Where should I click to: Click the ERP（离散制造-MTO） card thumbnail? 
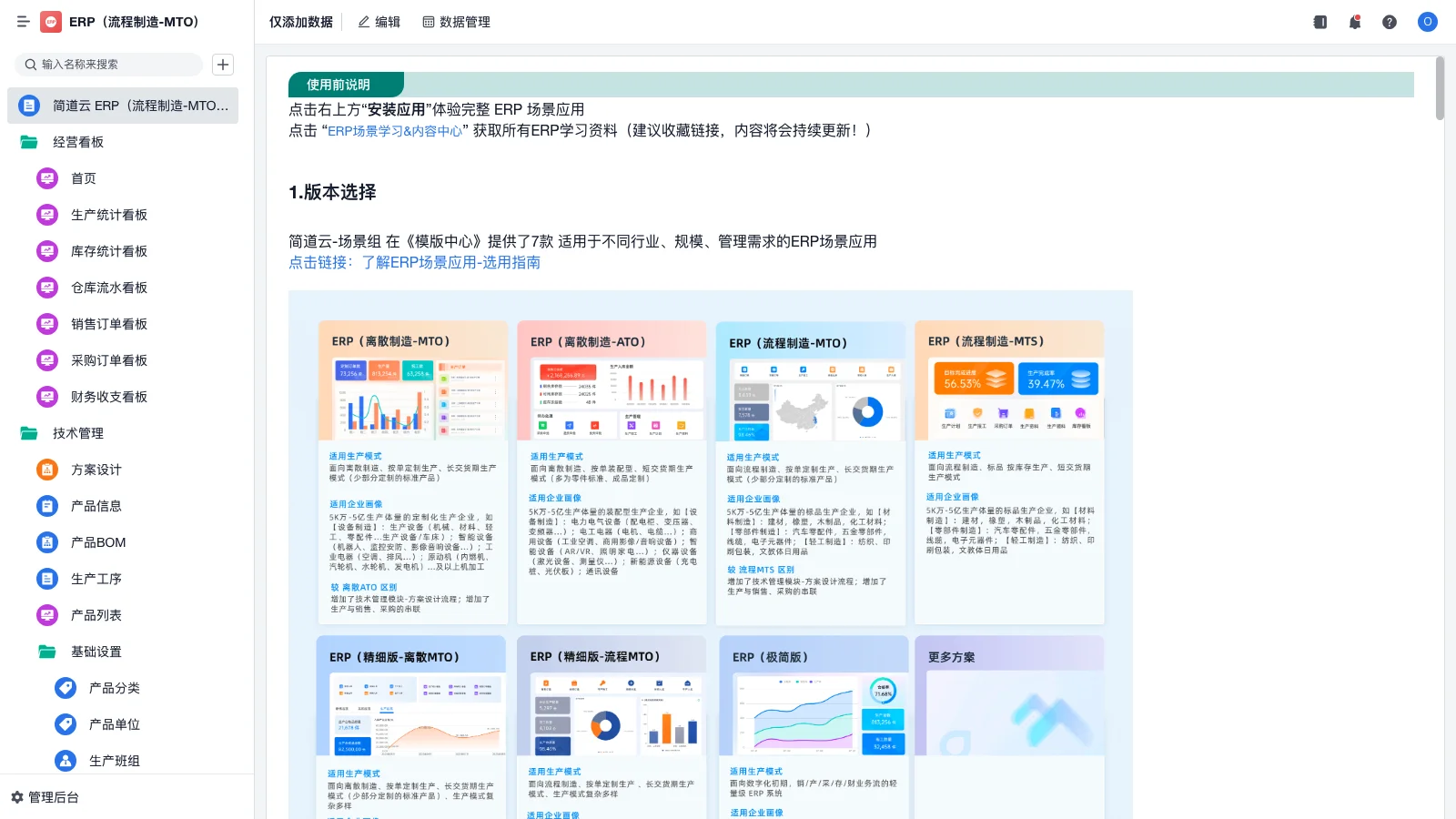pyautogui.click(x=412, y=472)
